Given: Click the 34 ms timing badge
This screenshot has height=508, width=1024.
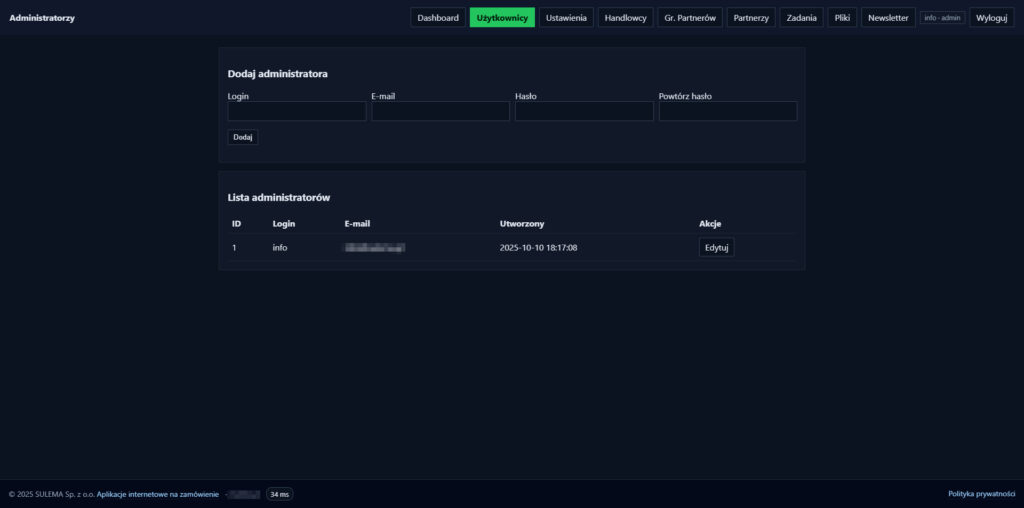Looking at the screenshot, I should 279,494.
